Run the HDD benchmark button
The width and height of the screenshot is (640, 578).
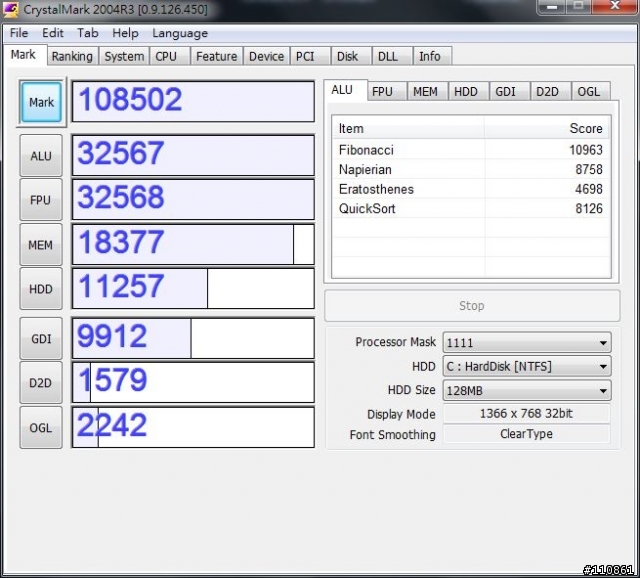pos(41,289)
